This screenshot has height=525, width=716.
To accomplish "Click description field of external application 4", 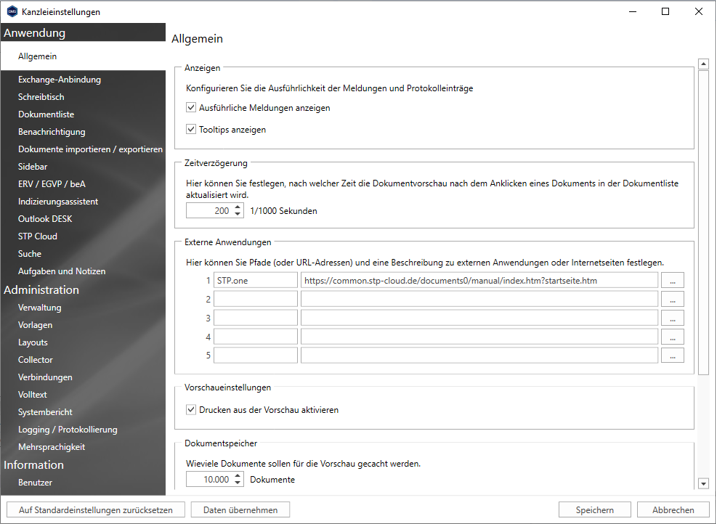I will pos(256,336).
